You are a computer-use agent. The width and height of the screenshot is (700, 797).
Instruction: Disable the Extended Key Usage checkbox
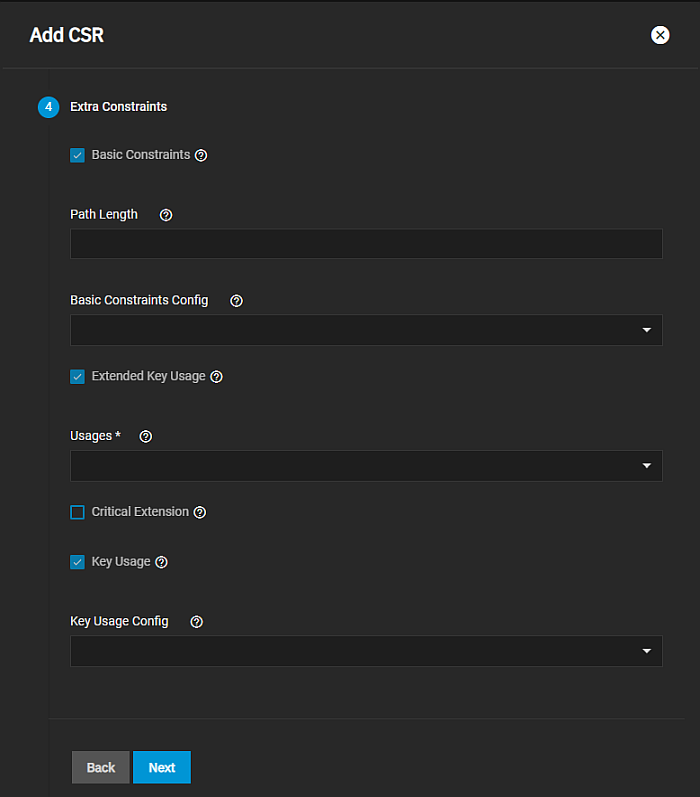click(77, 377)
